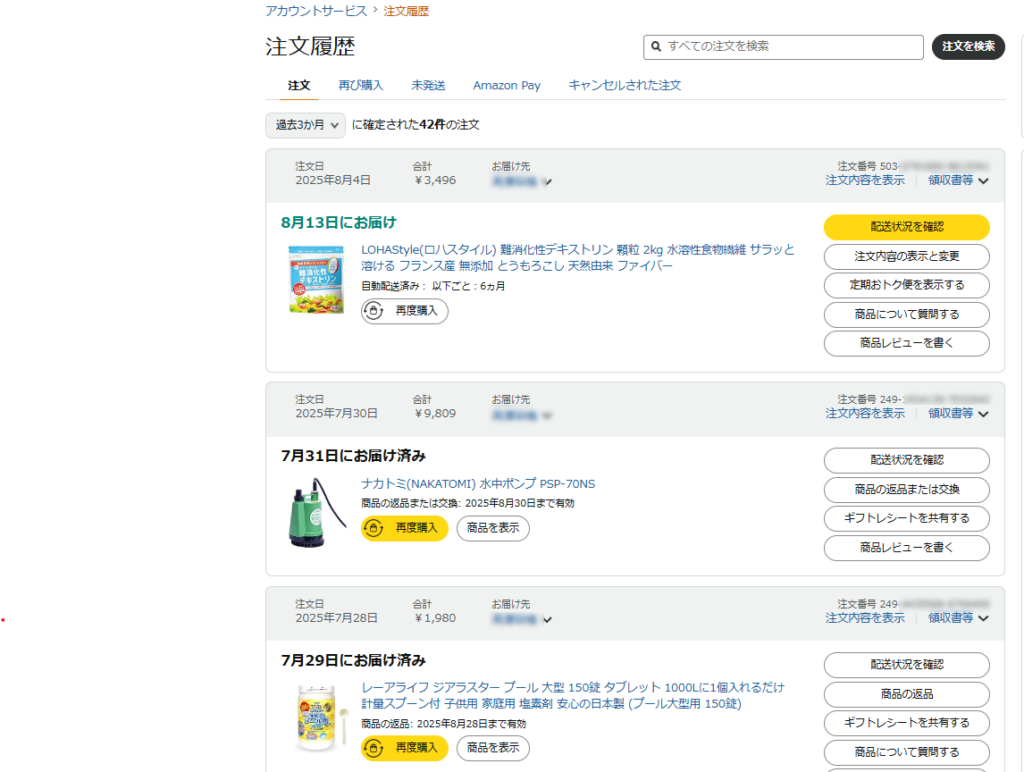Click the LOHAStyle dextrin product thumbnail
The height and width of the screenshot is (772, 1024).
click(316, 280)
